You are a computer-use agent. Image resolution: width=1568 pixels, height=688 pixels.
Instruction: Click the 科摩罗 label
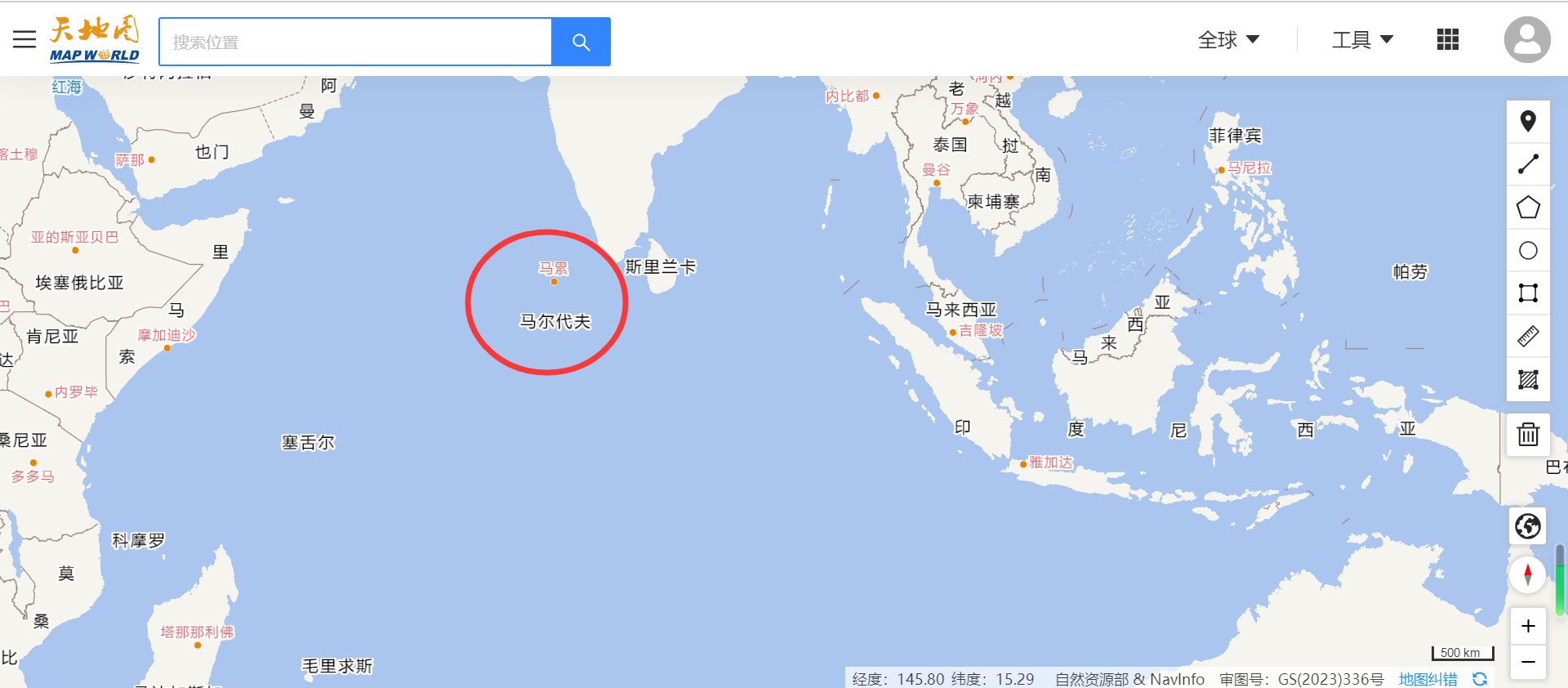pyautogui.click(x=138, y=540)
